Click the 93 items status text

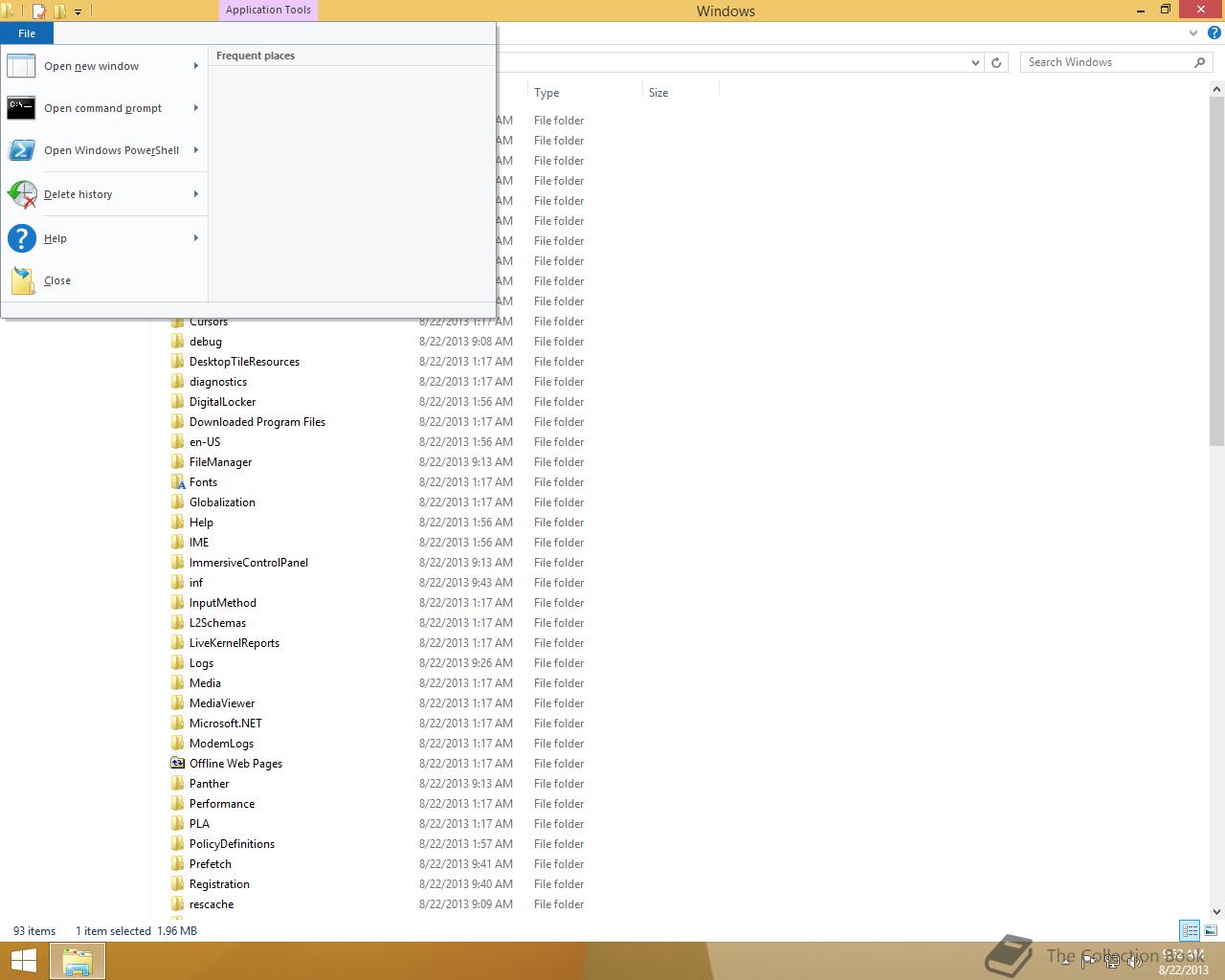34,931
